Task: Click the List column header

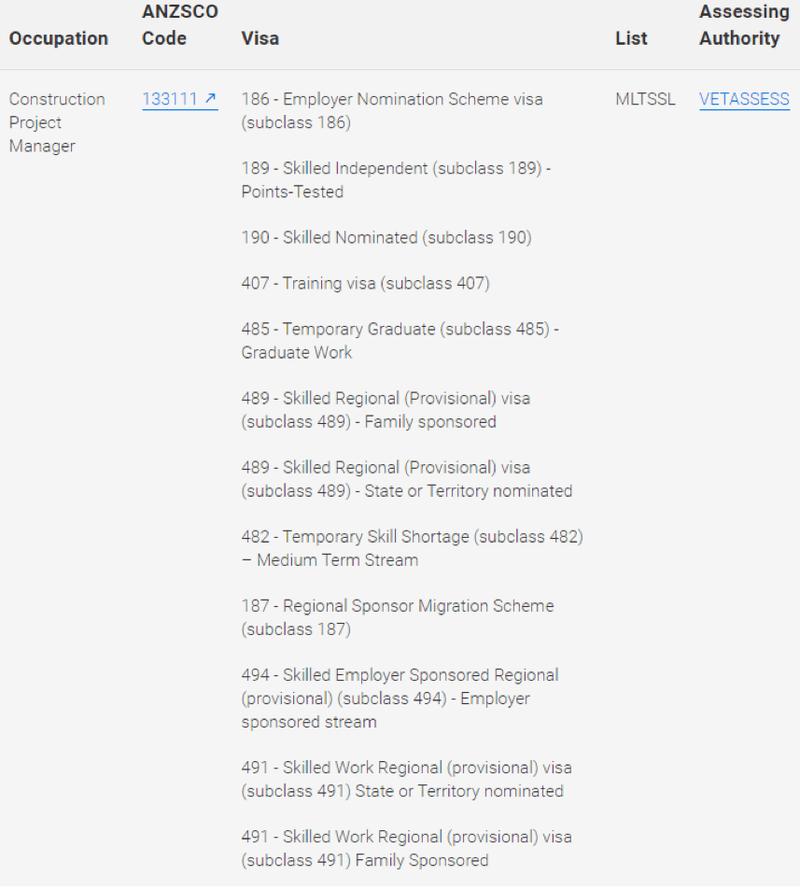Action: click(631, 38)
